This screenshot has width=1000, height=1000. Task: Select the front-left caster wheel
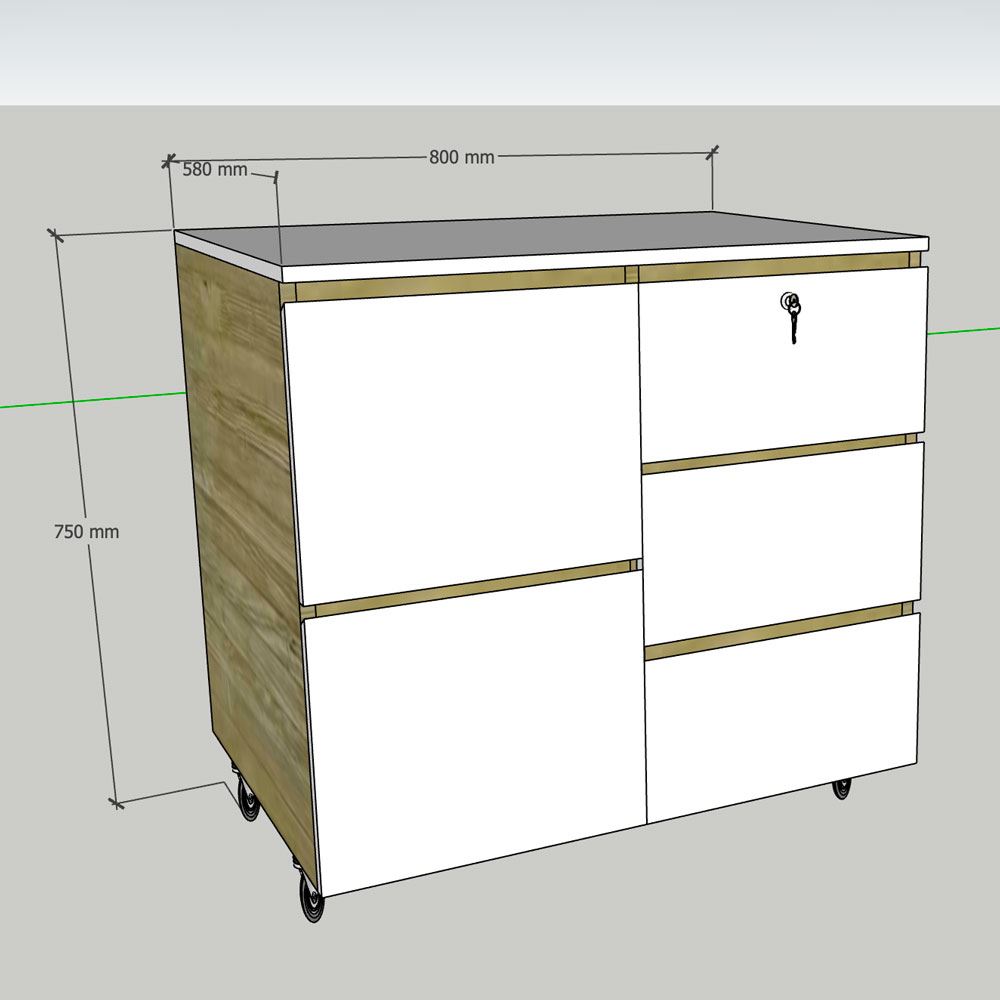(312, 902)
